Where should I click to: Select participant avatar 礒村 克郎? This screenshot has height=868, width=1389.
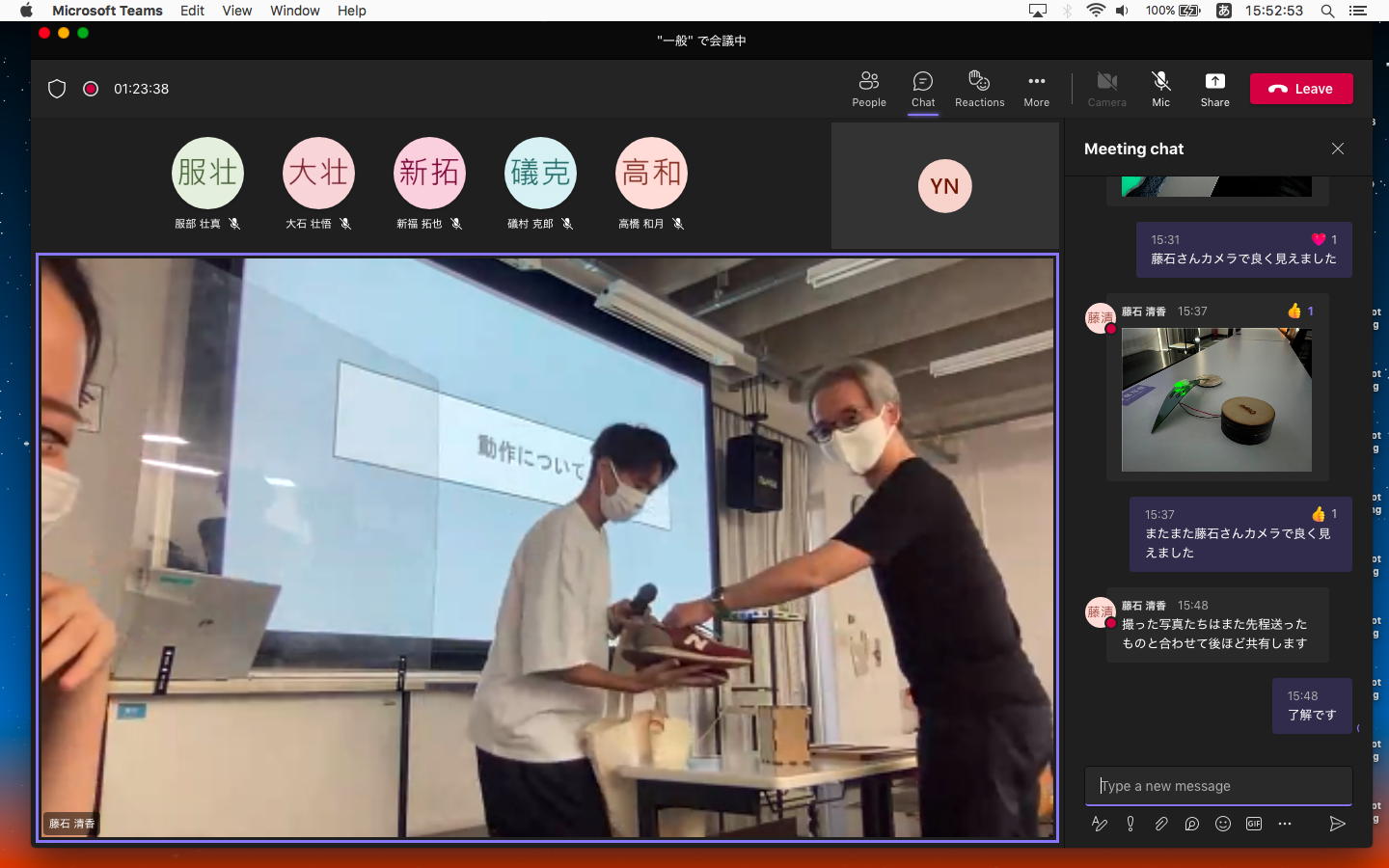pyautogui.click(x=540, y=173)
